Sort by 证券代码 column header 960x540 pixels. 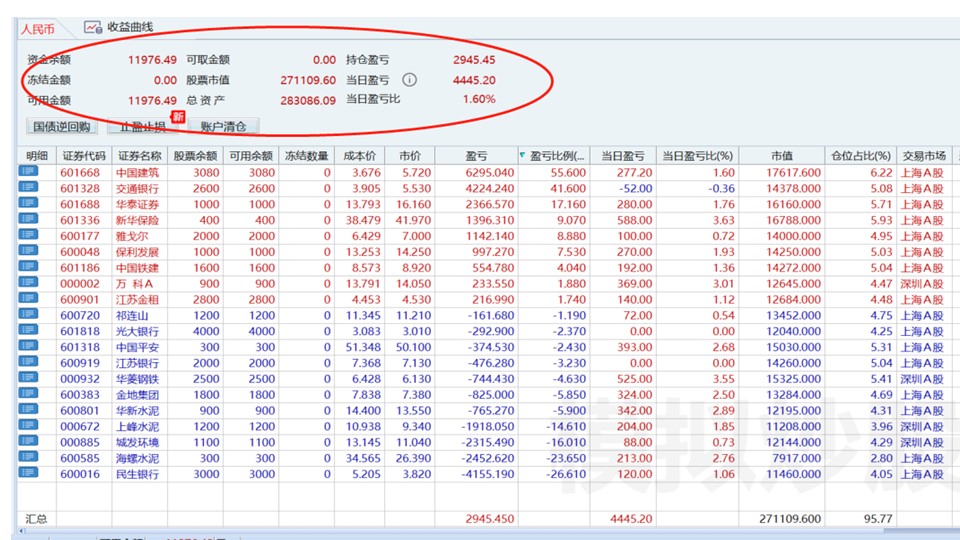pyautogui.click(x=84, y=156)
